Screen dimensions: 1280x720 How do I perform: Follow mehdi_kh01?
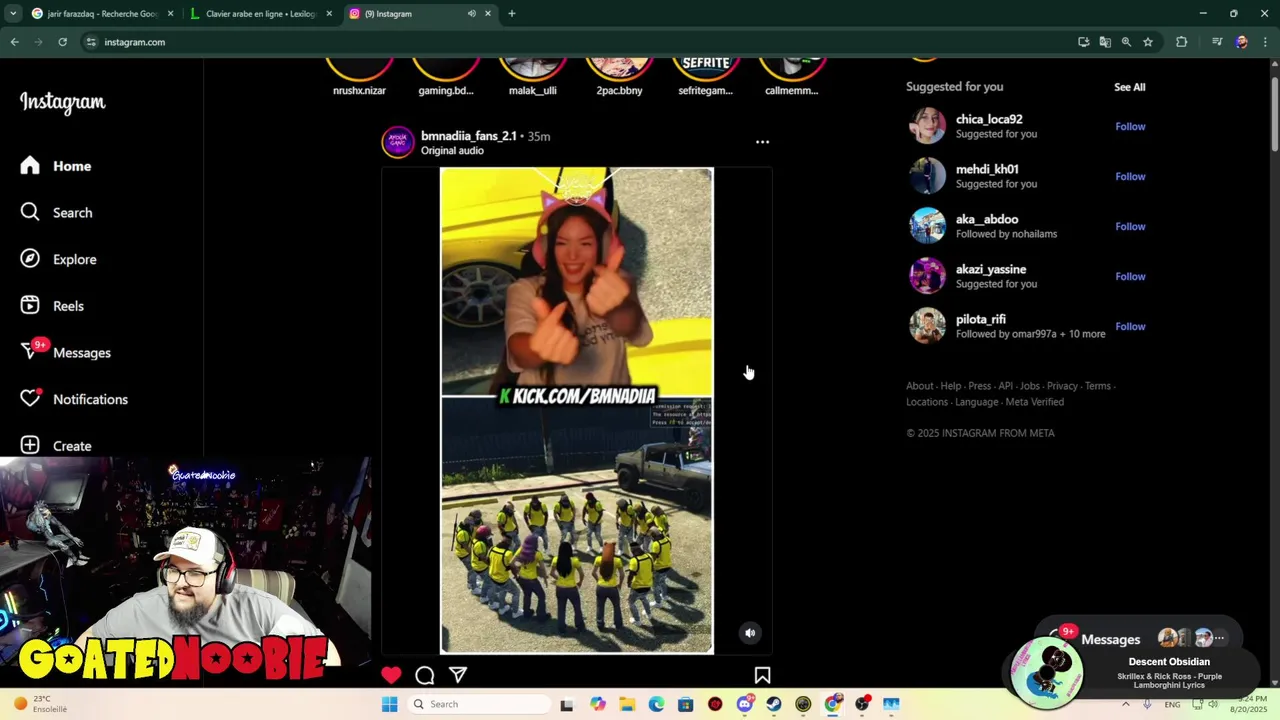pos(1130,176)
